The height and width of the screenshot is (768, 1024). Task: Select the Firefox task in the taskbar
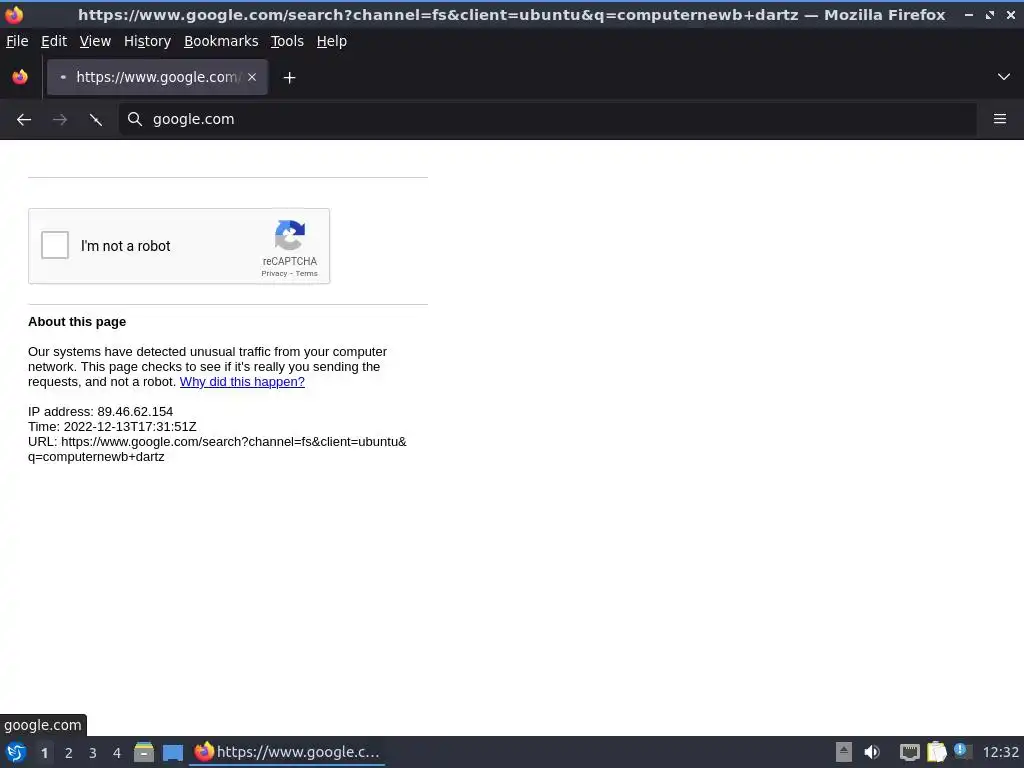click(x=287, y=752)
